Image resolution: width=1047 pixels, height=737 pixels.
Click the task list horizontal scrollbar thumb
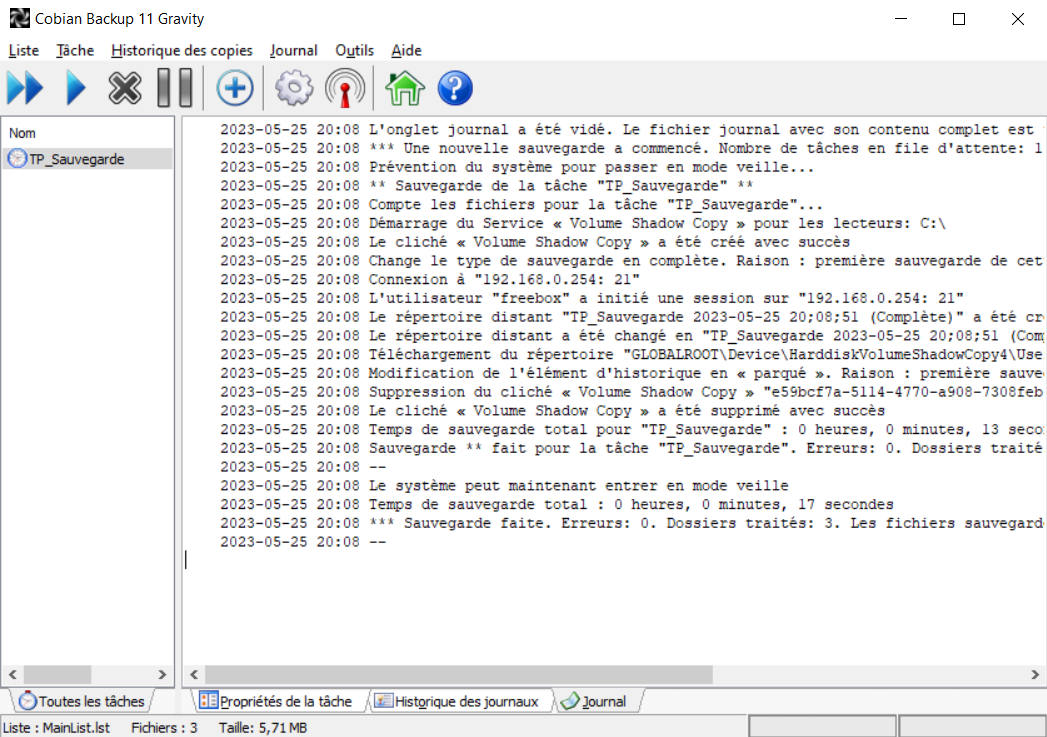tap(57, 675)
